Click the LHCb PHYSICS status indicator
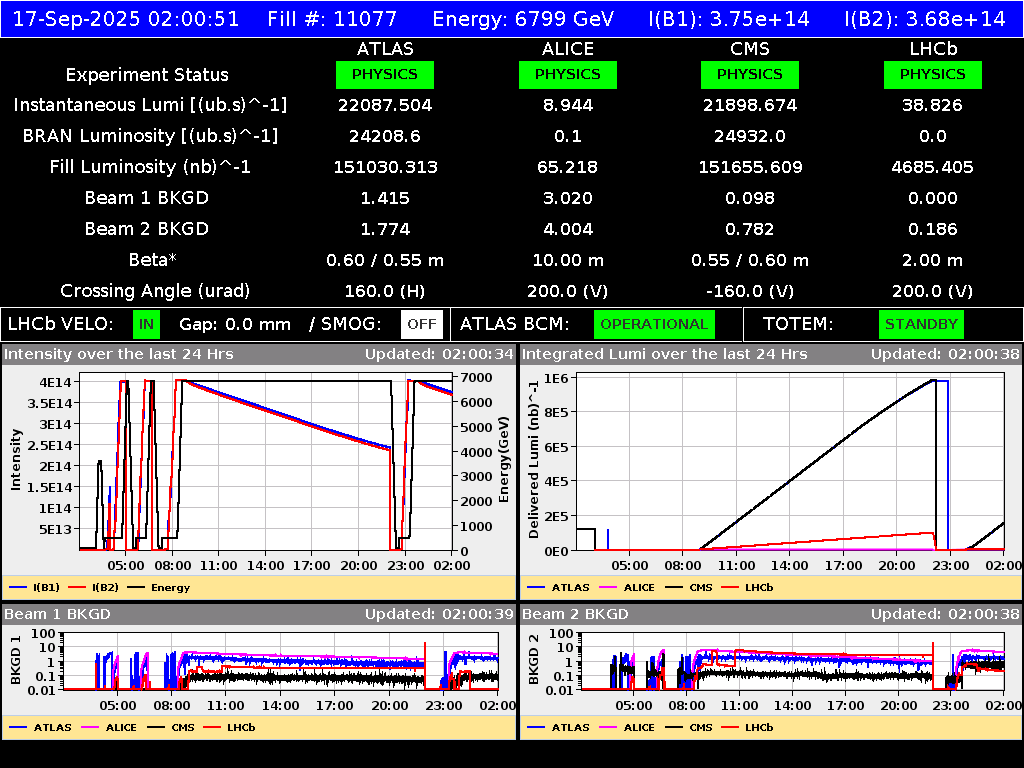 point(932,74)
